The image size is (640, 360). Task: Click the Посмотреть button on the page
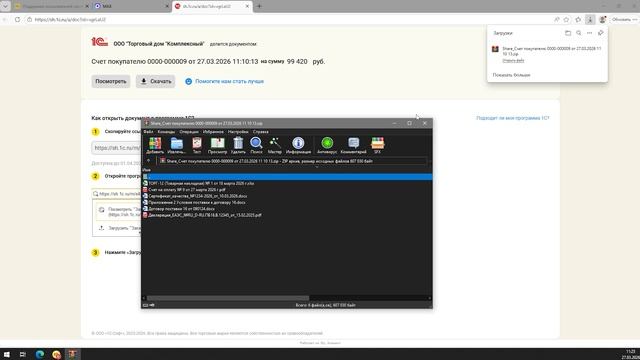click(111, 81)
